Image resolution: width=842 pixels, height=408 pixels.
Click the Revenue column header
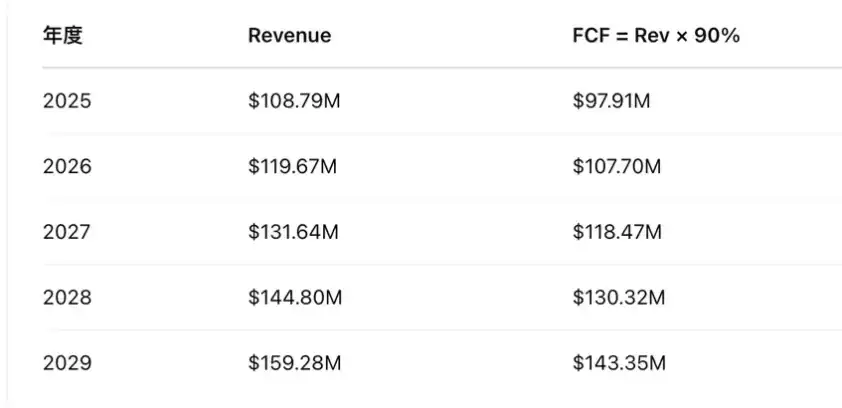click(x=289, y=36)
